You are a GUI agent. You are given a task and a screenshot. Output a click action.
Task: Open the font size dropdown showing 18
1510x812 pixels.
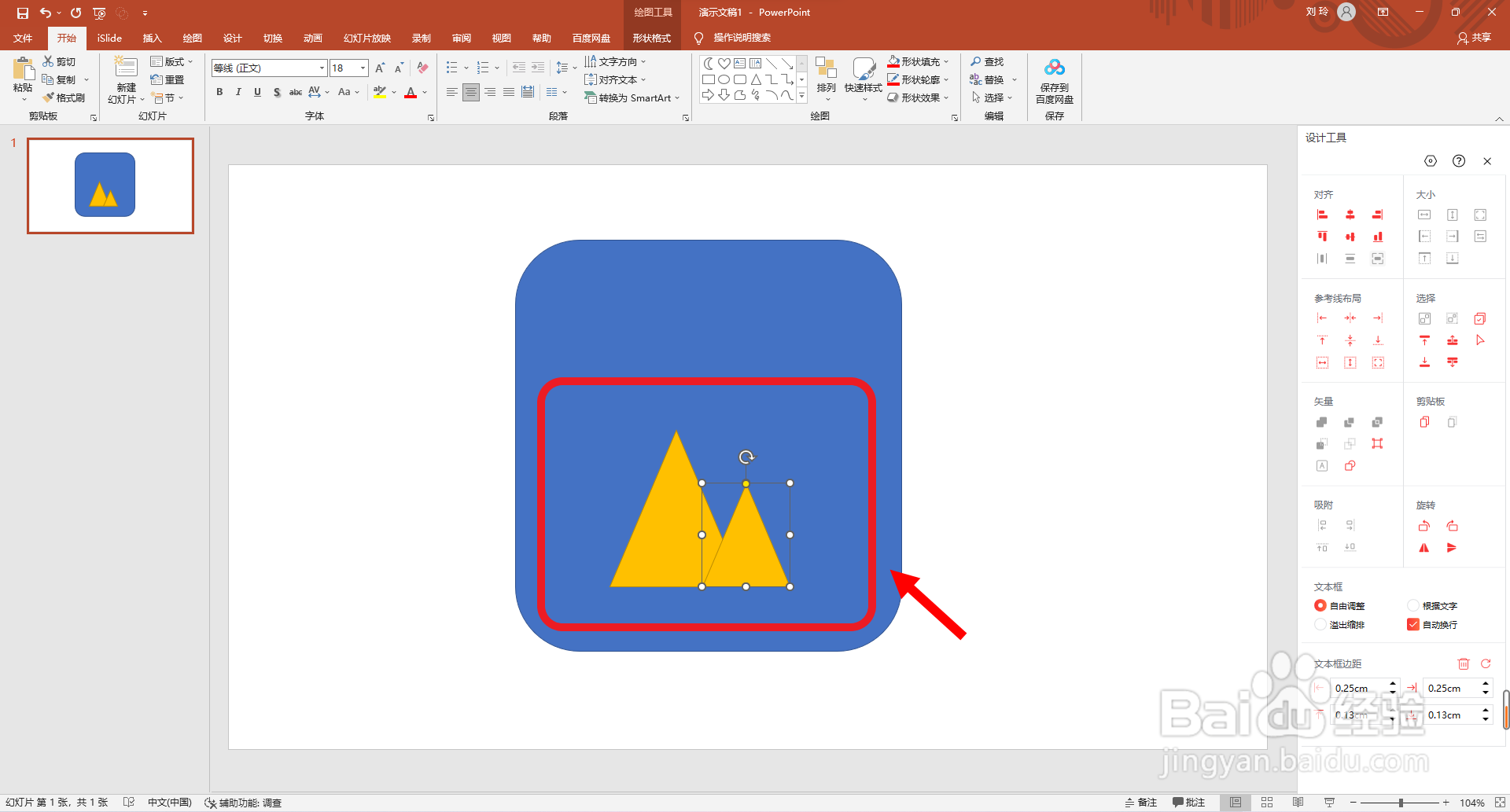click(363, 68)
